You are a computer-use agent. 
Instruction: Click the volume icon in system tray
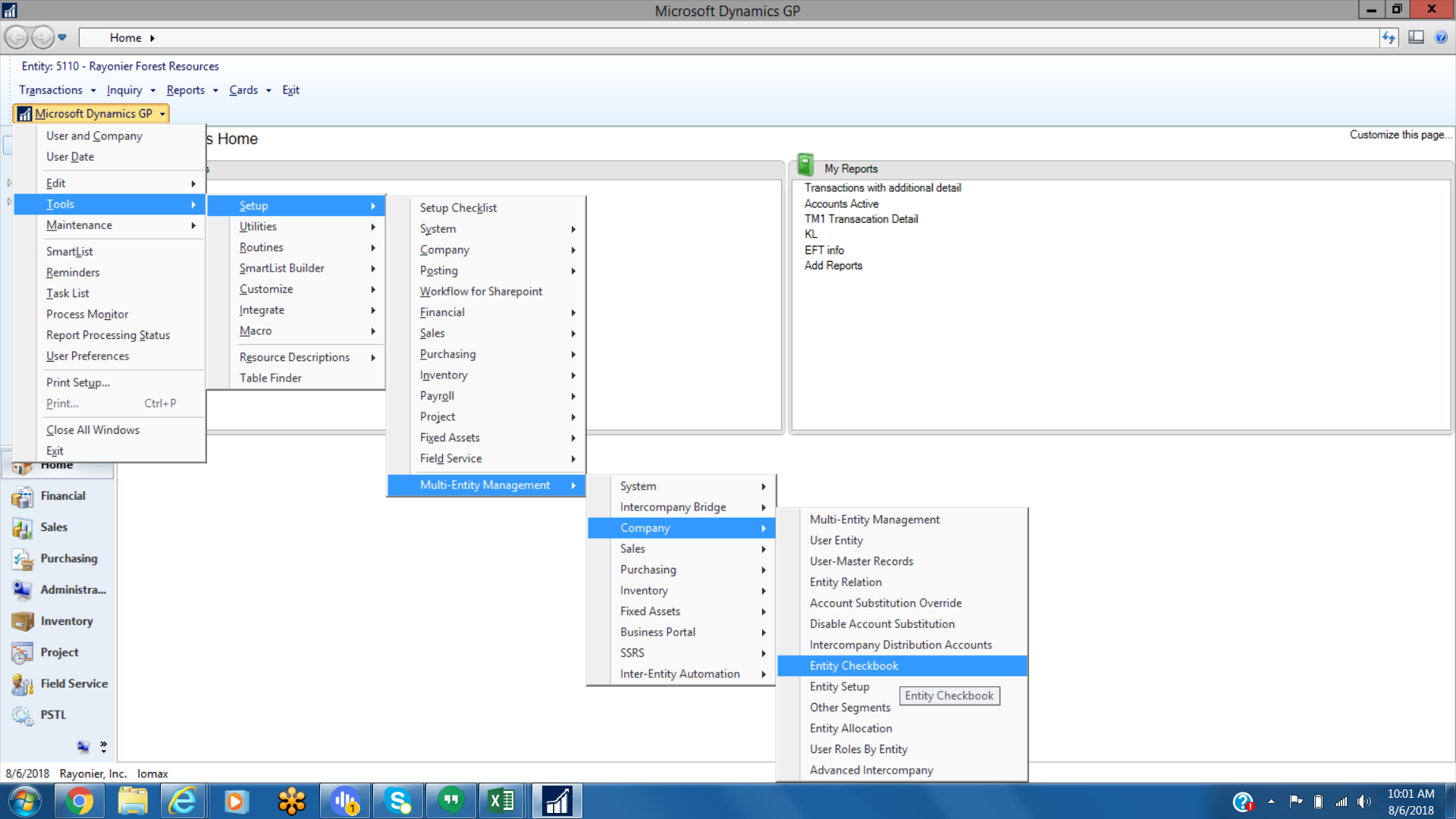(x=1364, y=802)
